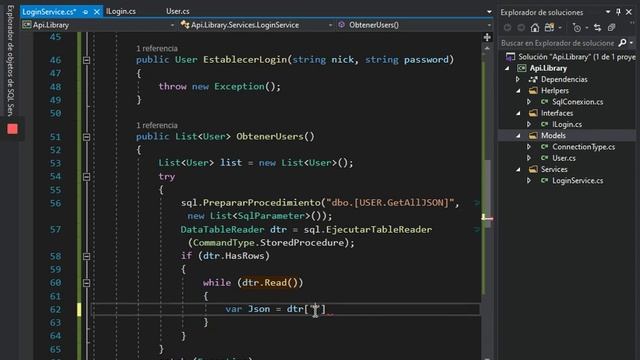
Task: Open the view switcher dropdown arrow
Action: (560, 28)
